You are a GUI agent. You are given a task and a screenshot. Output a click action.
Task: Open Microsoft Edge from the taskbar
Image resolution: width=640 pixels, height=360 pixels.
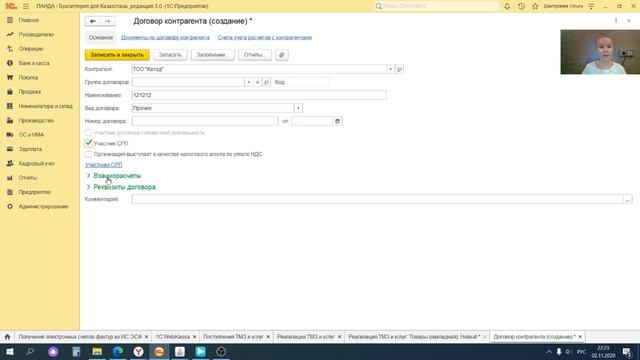[x=118, y=351]
